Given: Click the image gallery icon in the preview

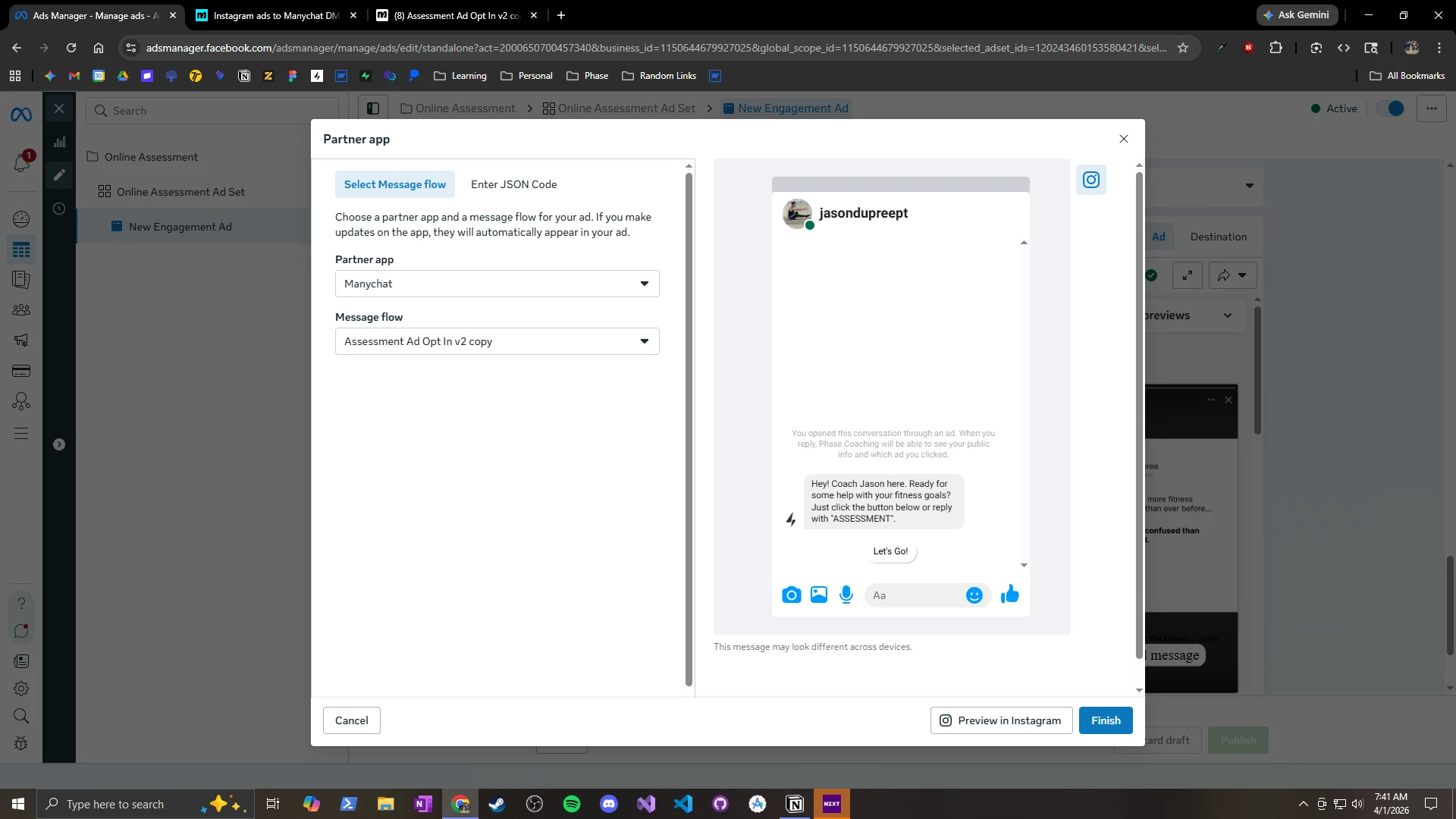Looking at the screenshot, I should click(819, 595).
